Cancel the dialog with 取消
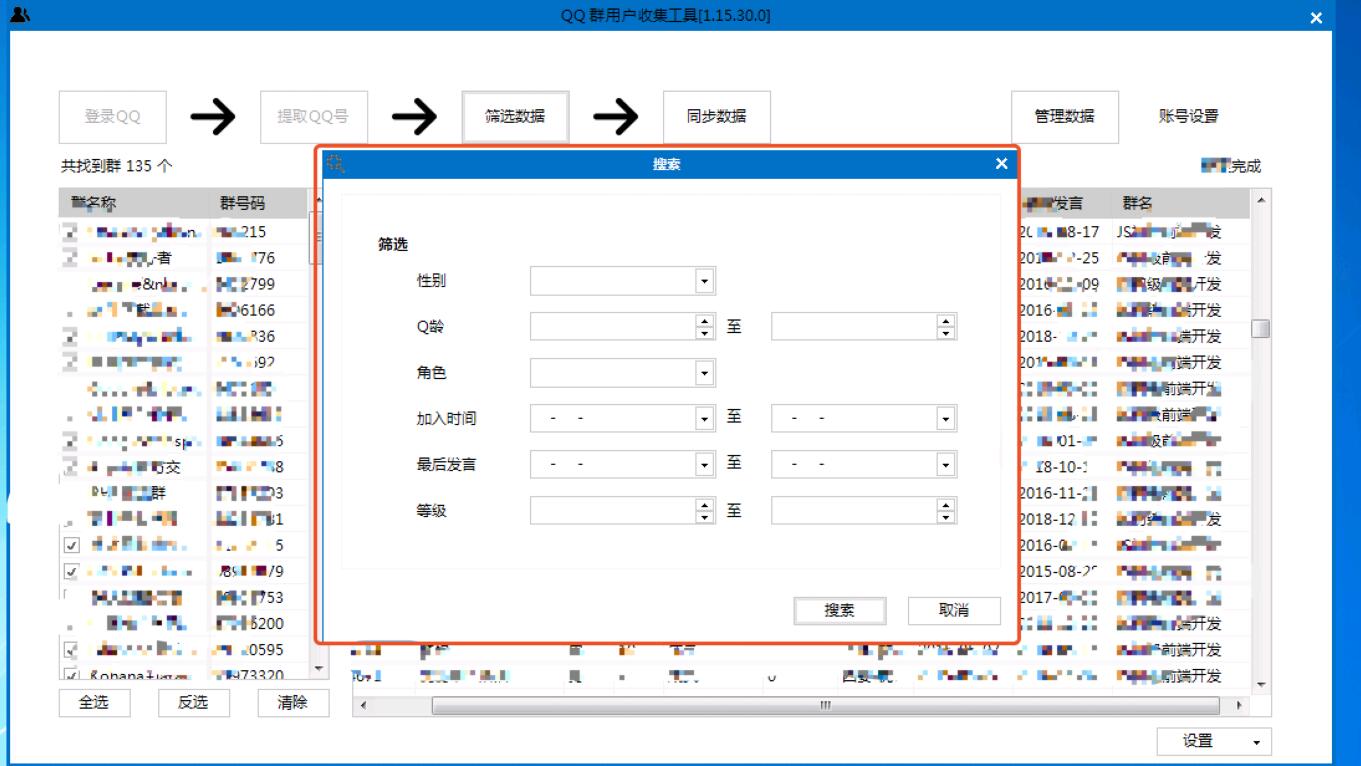Screen dimensions: 1361x766 [x=954, y=611]
